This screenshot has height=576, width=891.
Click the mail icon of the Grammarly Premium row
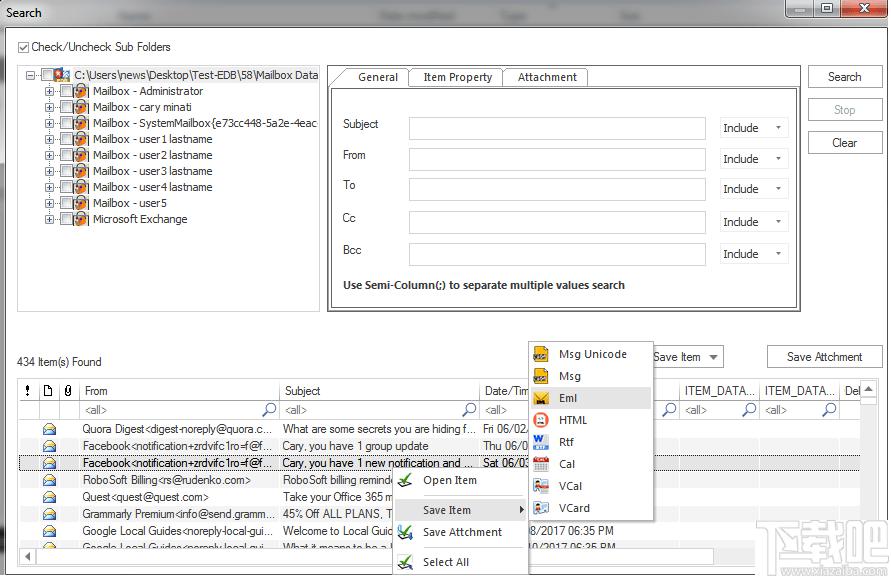(x=49, y=514)
